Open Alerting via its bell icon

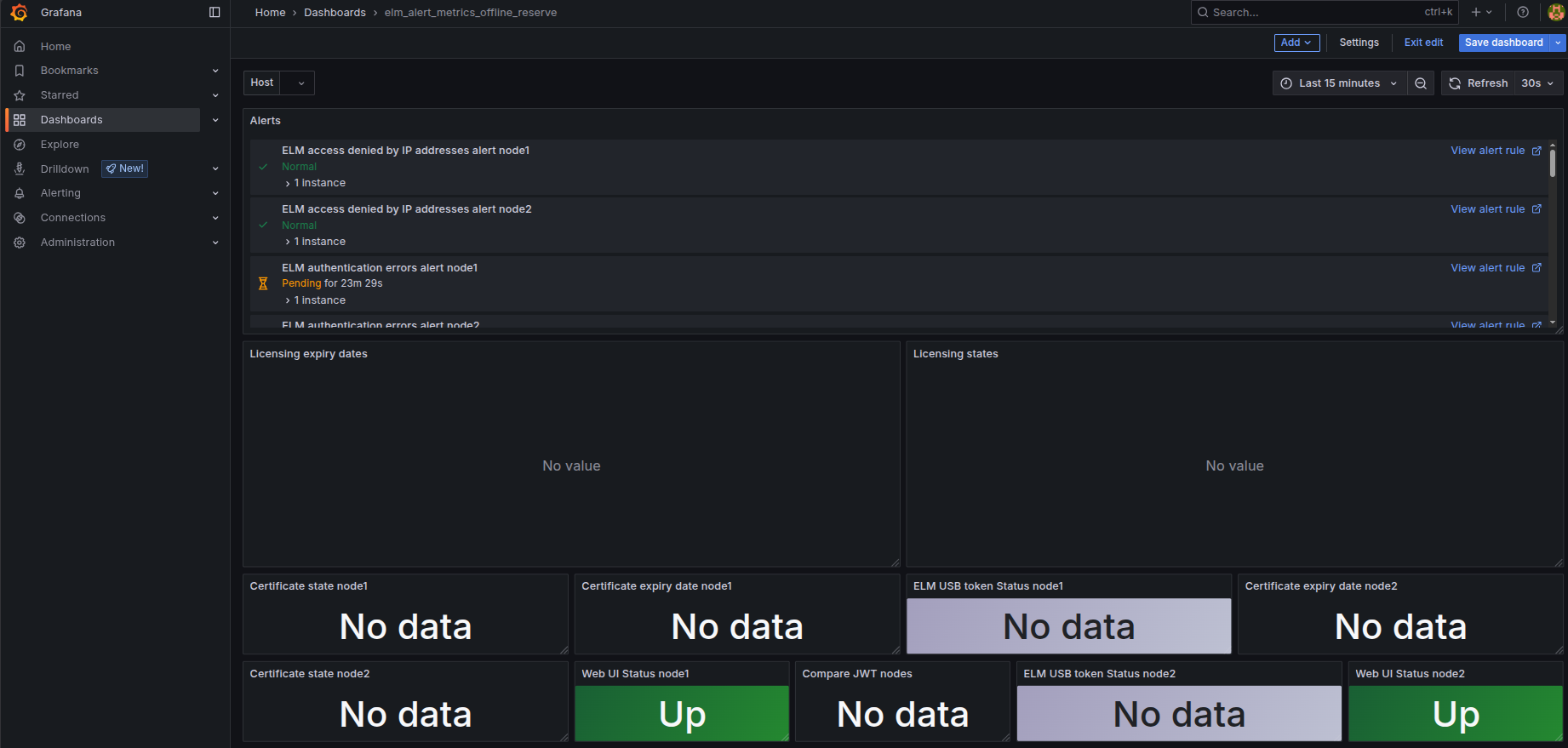[x=20, y=193]
